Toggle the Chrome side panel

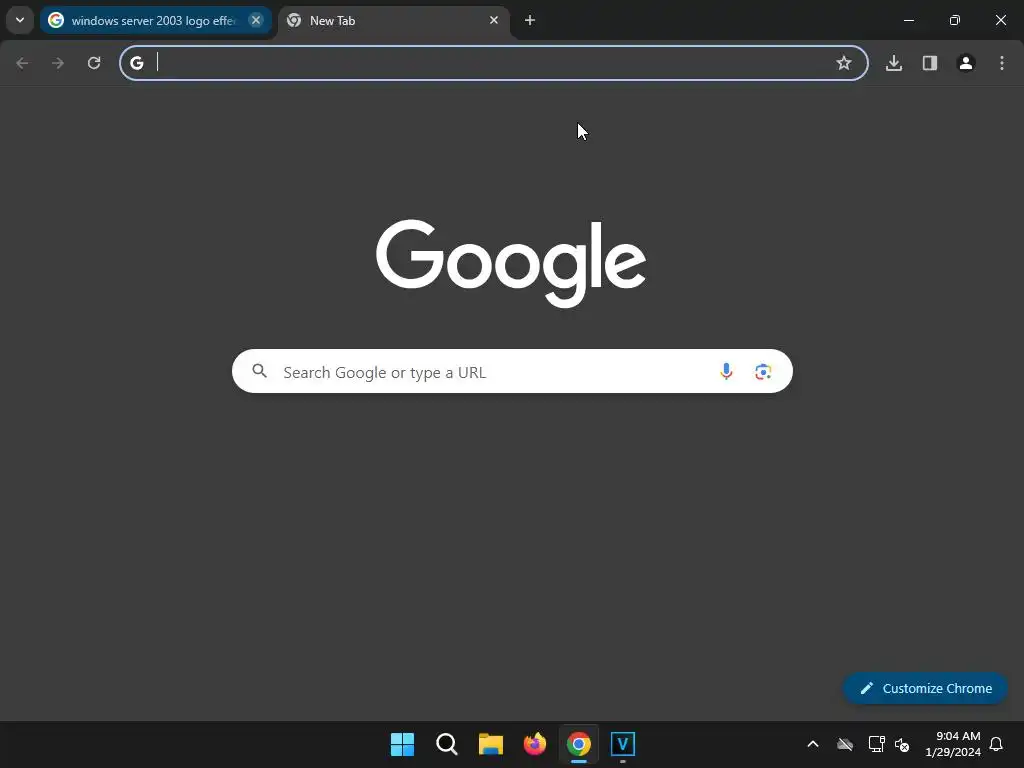(x=930, y=63)
